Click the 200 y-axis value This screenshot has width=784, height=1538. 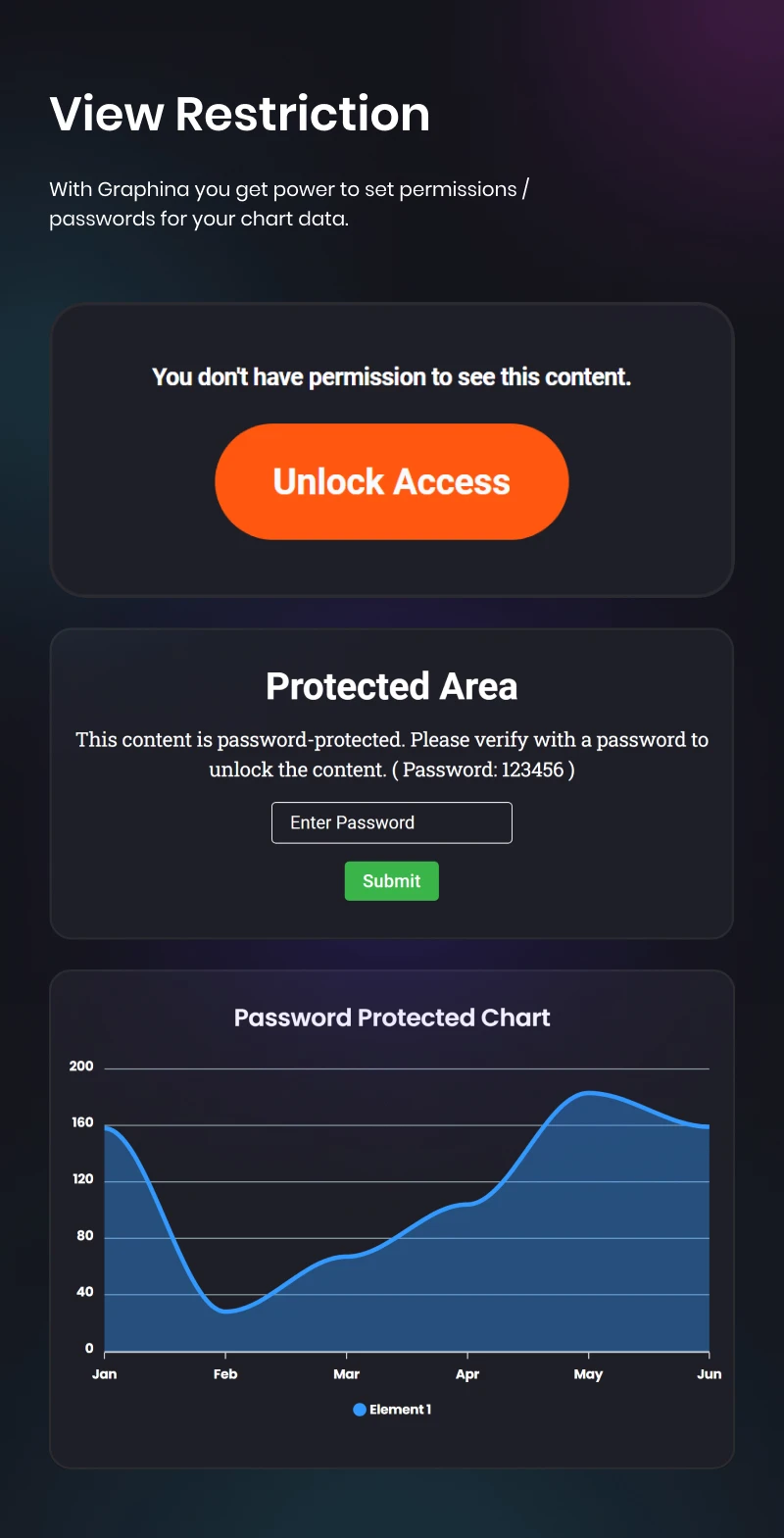click(81, 1067)
